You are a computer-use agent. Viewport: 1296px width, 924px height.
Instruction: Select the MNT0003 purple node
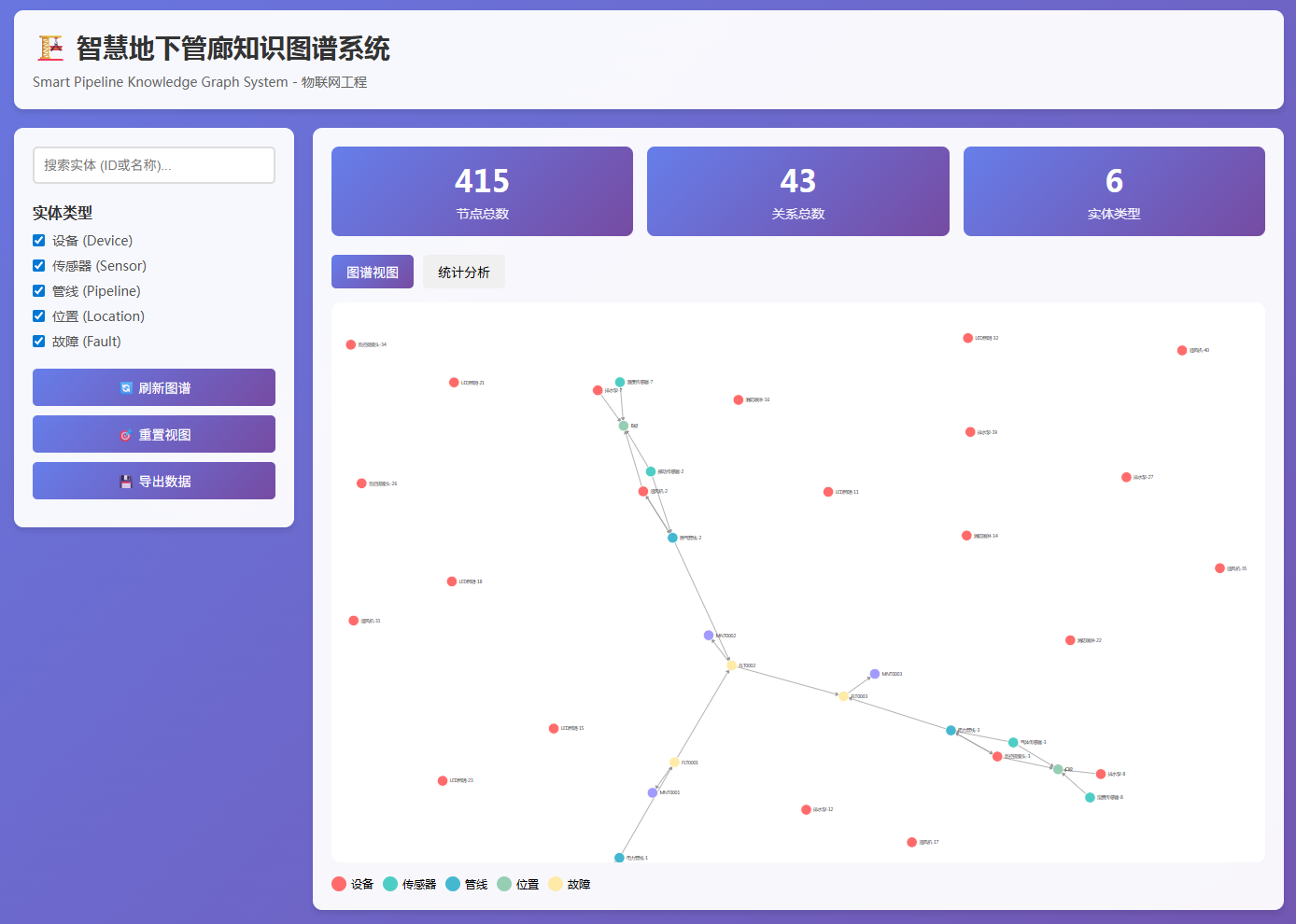tap(875, 674)
